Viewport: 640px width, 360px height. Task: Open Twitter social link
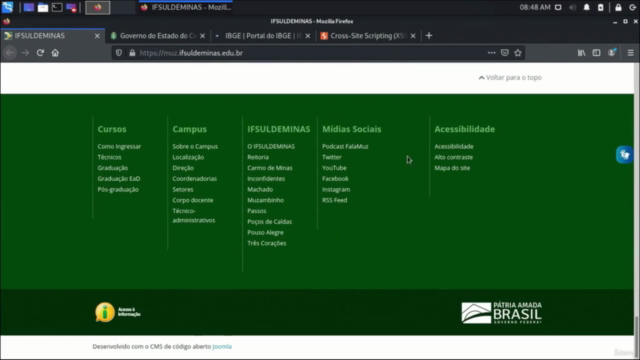coord(332,157)
